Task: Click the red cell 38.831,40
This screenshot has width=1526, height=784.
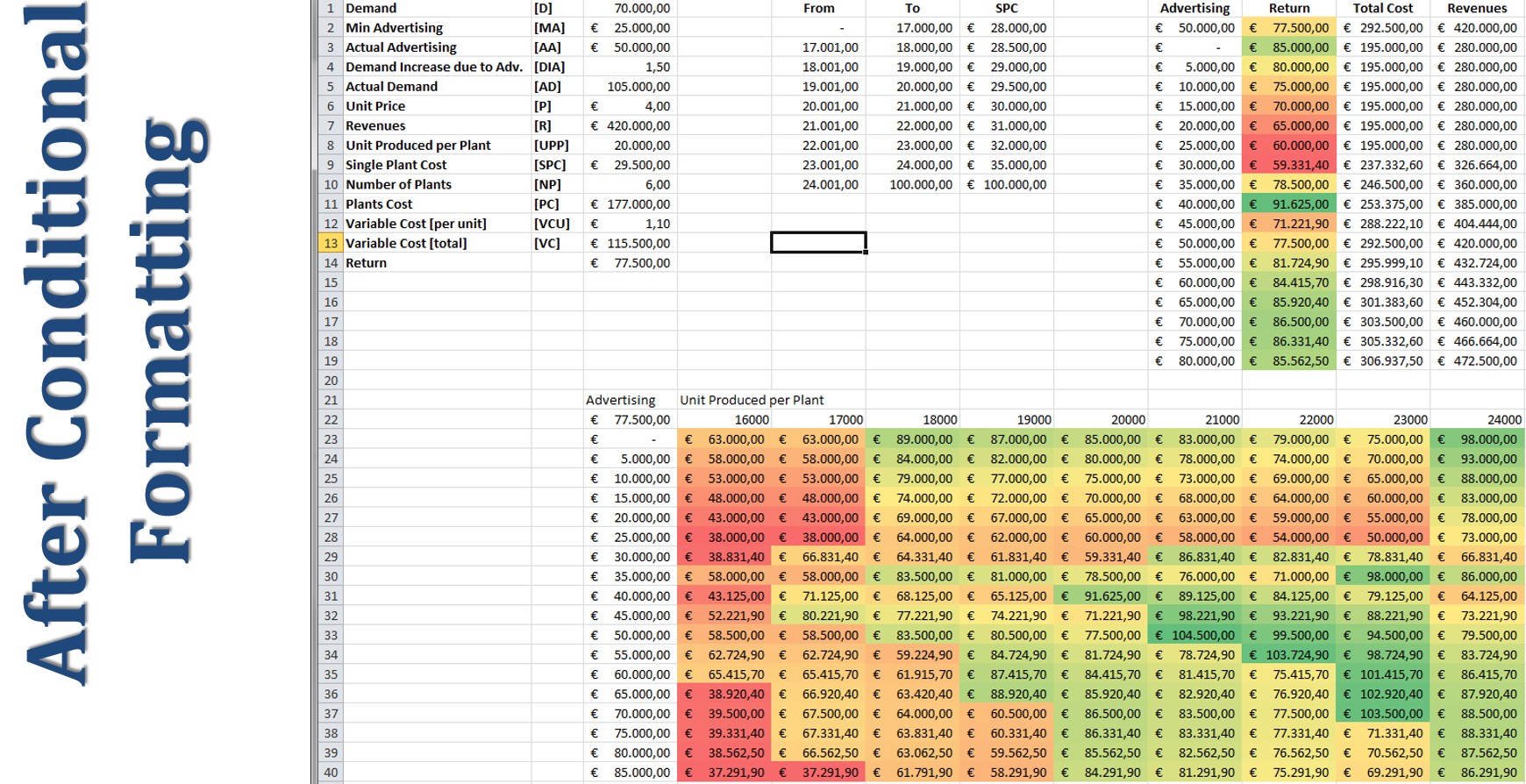Action: coord(724,557)
